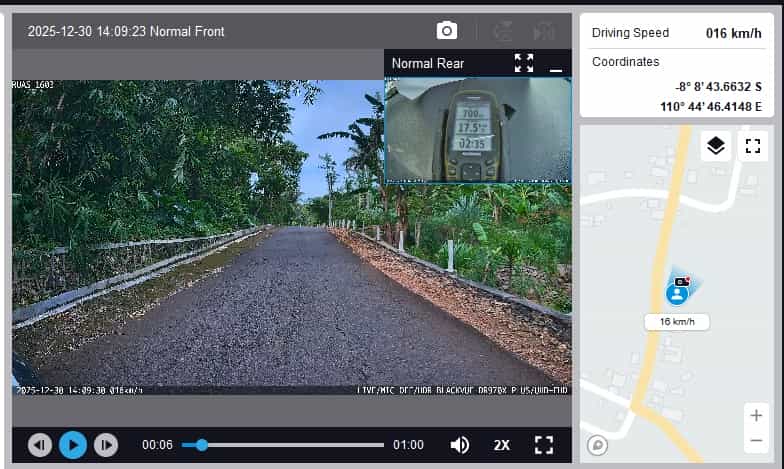Enter fullscreen video playback
Viewport: 784px width, 469px height.
543,445
